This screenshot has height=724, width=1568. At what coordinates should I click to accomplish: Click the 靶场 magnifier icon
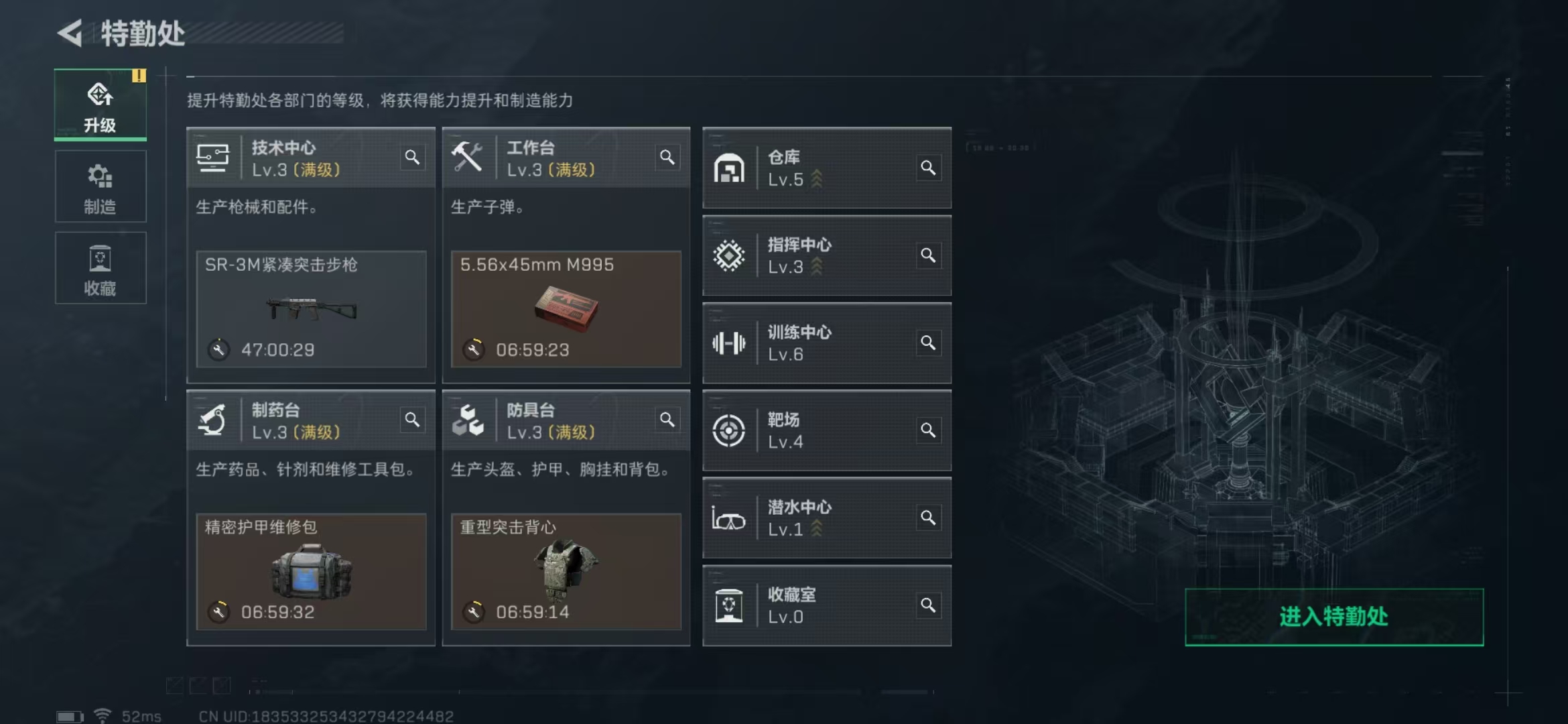point(928,430)
